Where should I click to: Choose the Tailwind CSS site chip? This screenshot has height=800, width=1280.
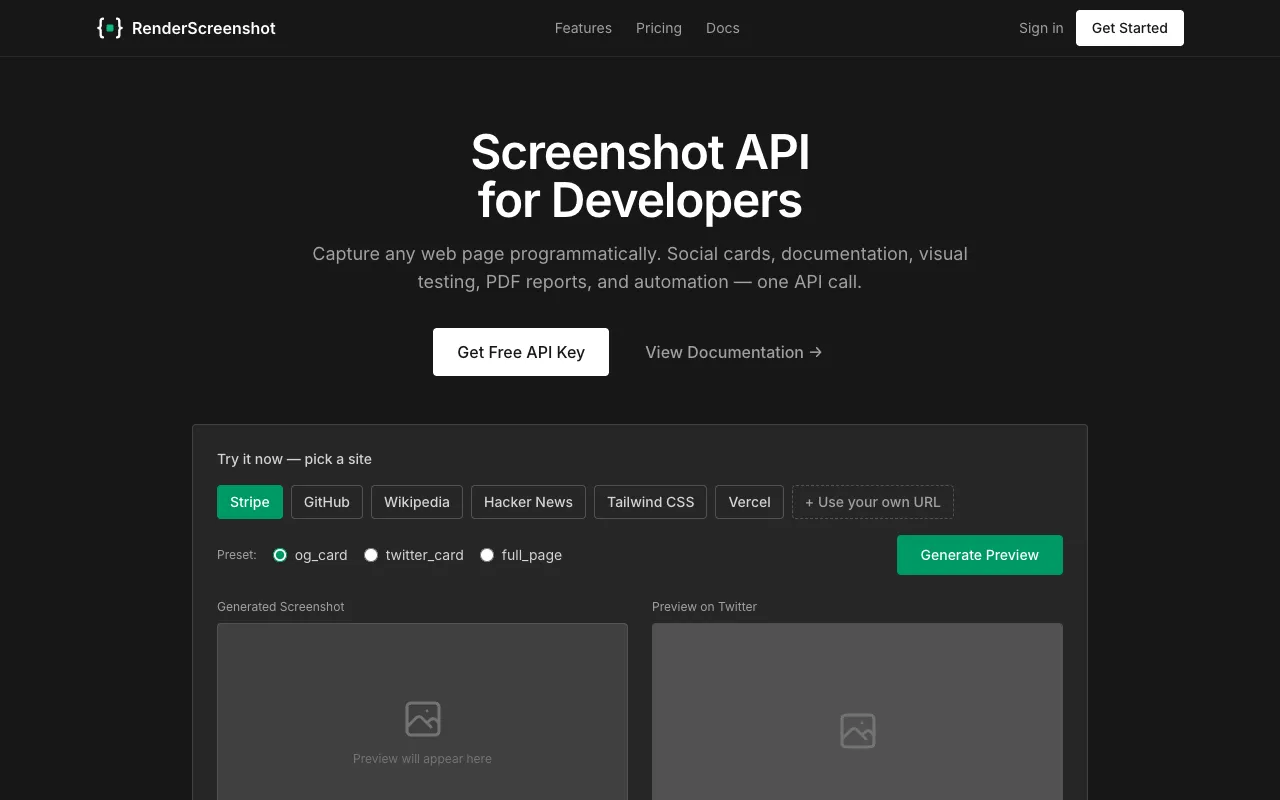point(651,502)
